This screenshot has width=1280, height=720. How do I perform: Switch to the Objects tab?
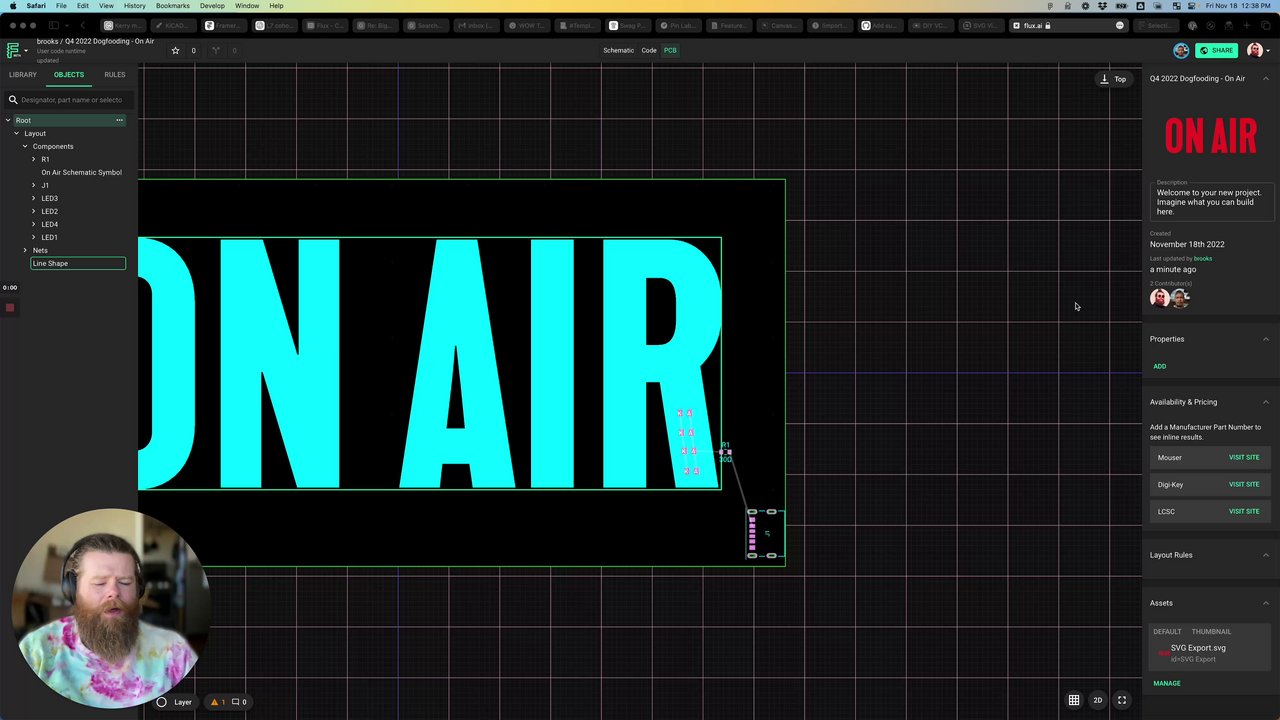(x=69, y=75)
